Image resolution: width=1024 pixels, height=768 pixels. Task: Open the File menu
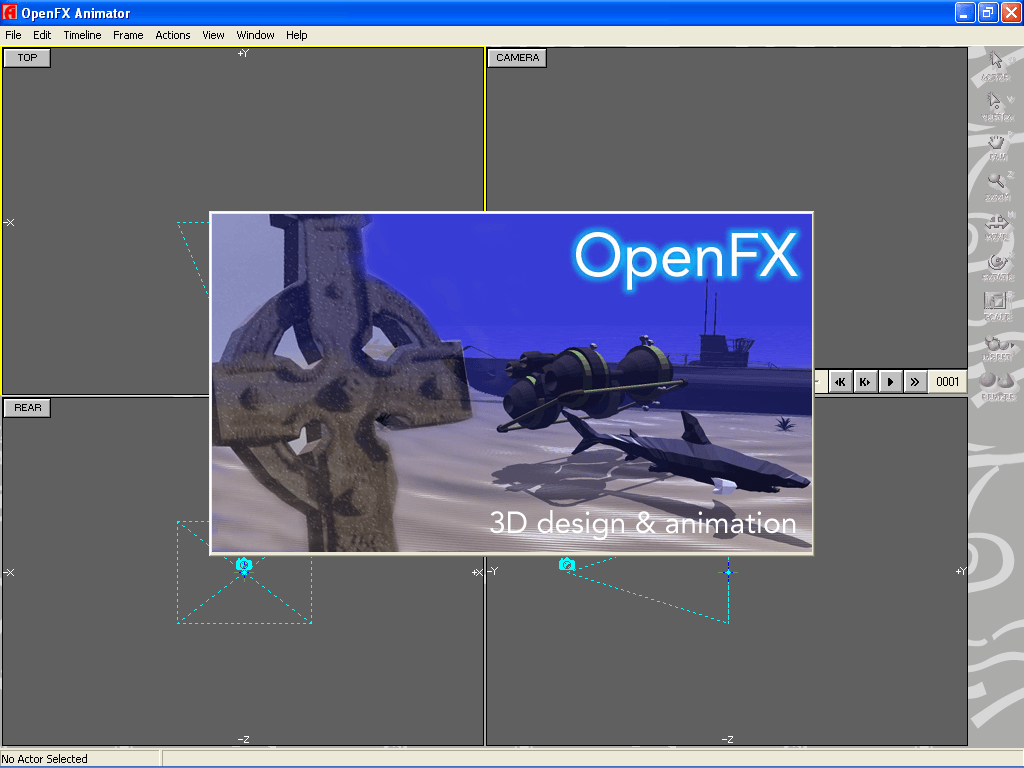point(13,35)
